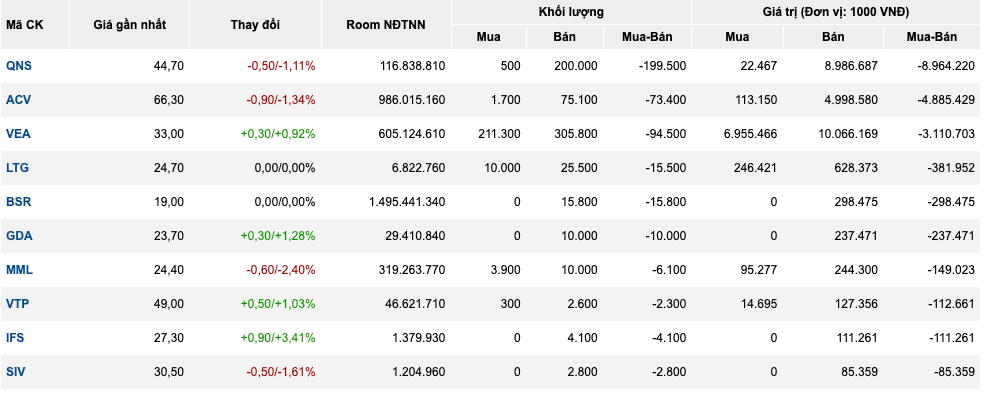This screenshot has width=984, height=393.
Task: Click the Bán header under Khối lượng
Action: [565, 37]
